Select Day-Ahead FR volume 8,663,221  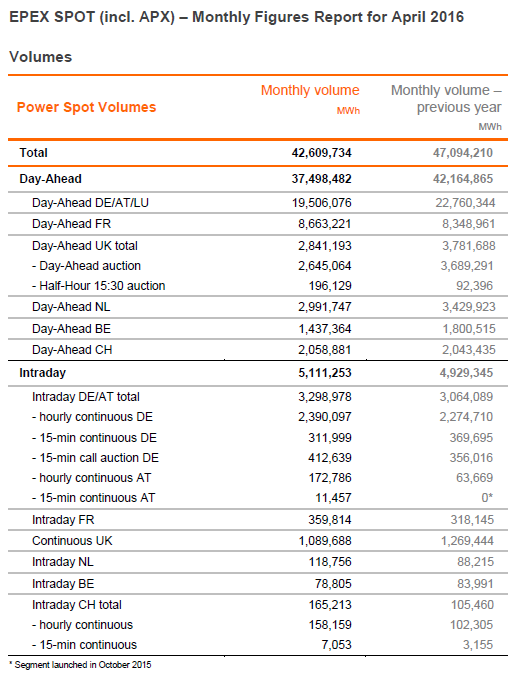324,224
